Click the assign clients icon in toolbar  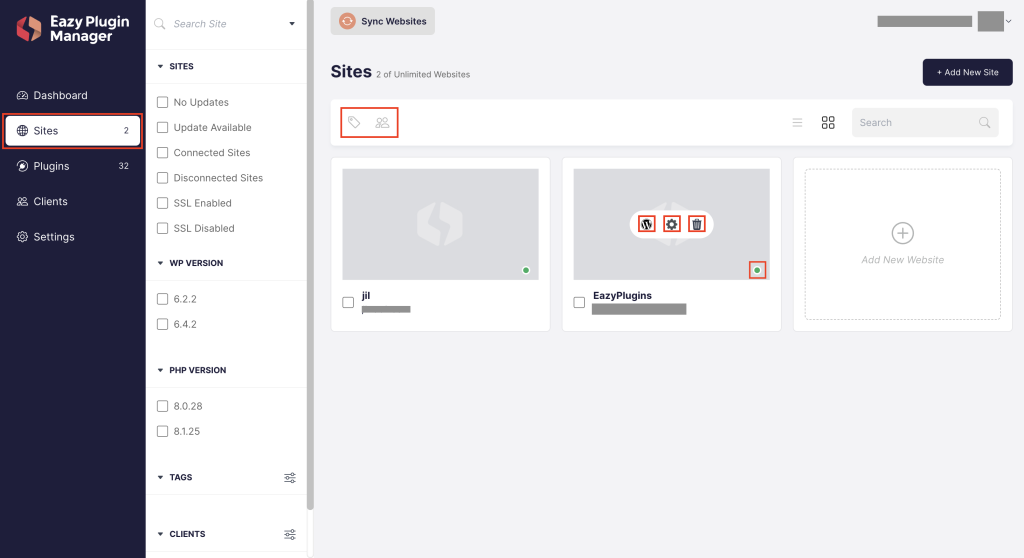(382, 122)
